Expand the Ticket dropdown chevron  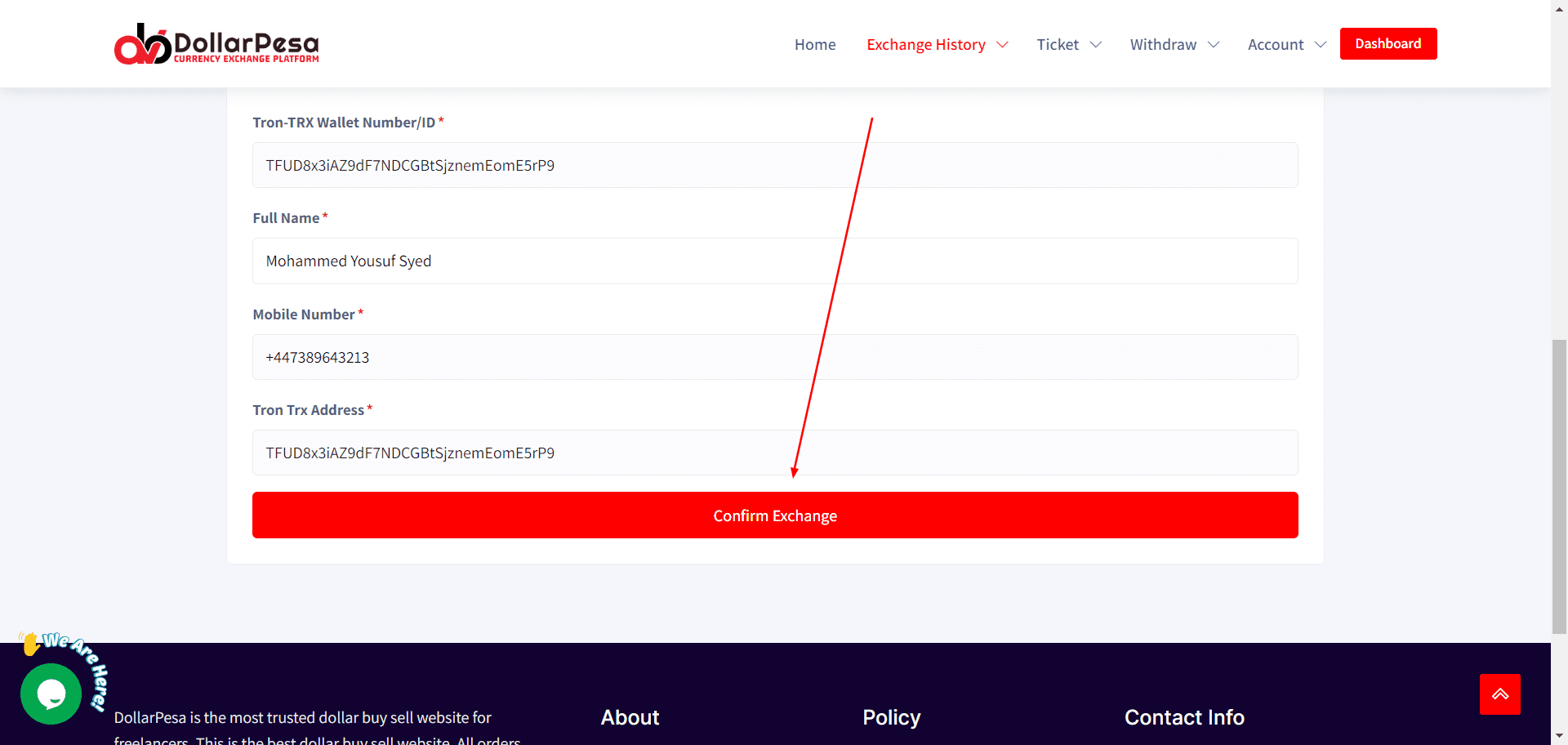1096,45
